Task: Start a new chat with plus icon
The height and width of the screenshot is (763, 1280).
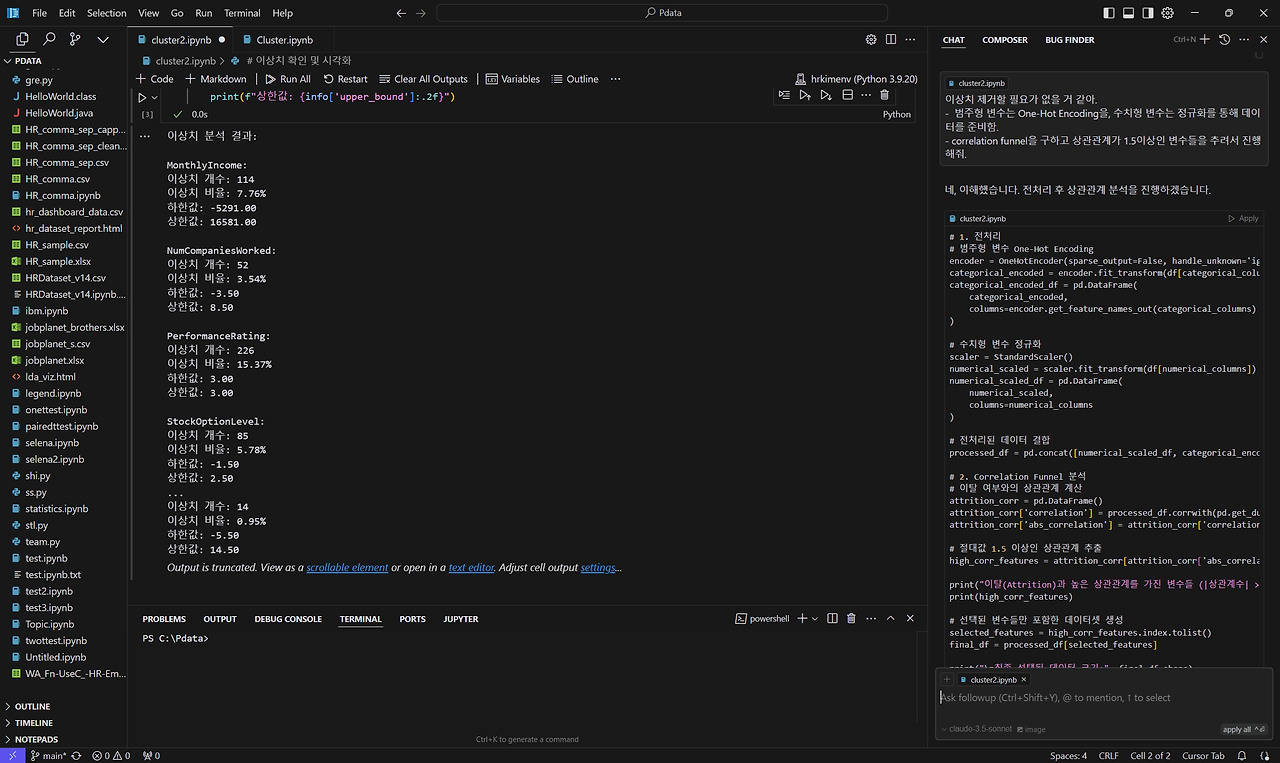Action: 1205,40
